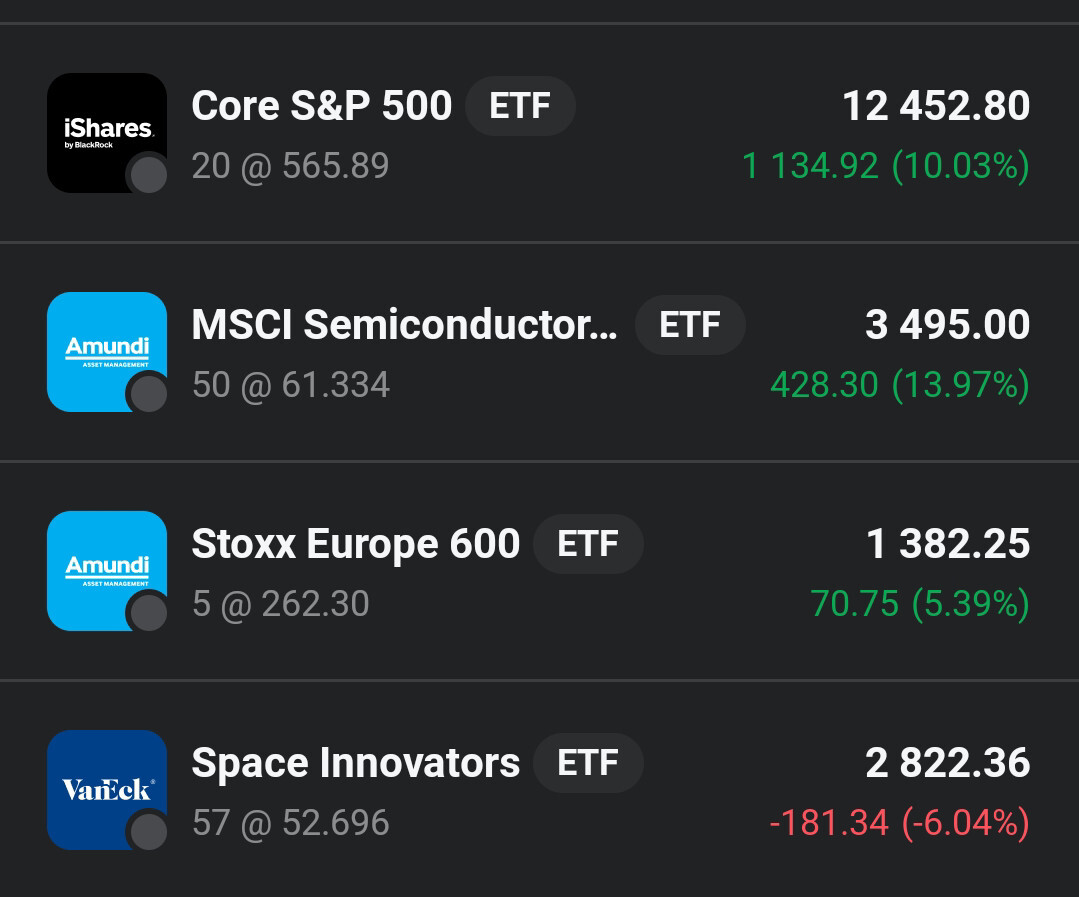Tap the Amundi logo beside Stoxx Europe 600
Screen dimensions: 1079x897
point(106,570)
